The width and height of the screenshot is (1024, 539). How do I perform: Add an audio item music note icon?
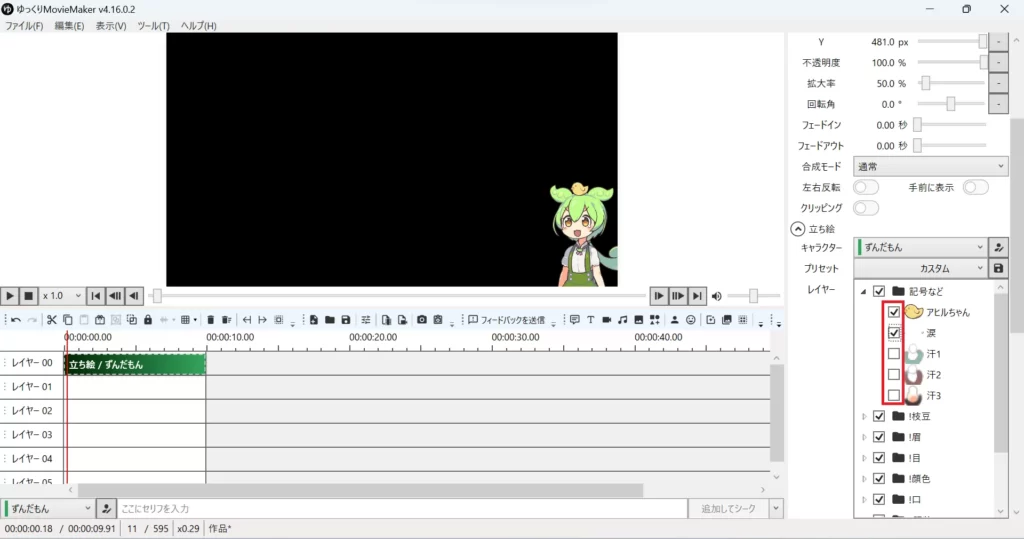tap(622, 320)
